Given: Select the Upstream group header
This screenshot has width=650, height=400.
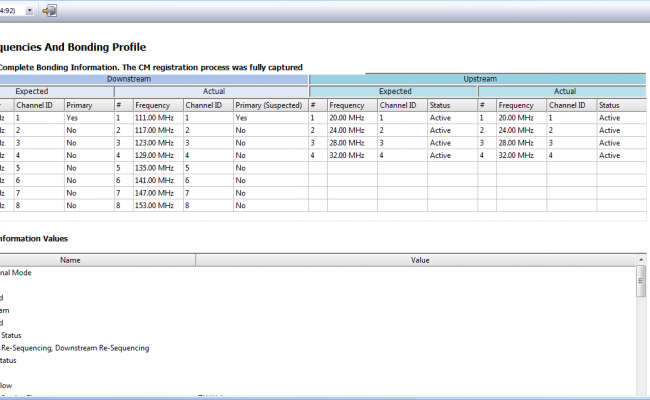Looking at the screenshot, I should coord(479,78).
